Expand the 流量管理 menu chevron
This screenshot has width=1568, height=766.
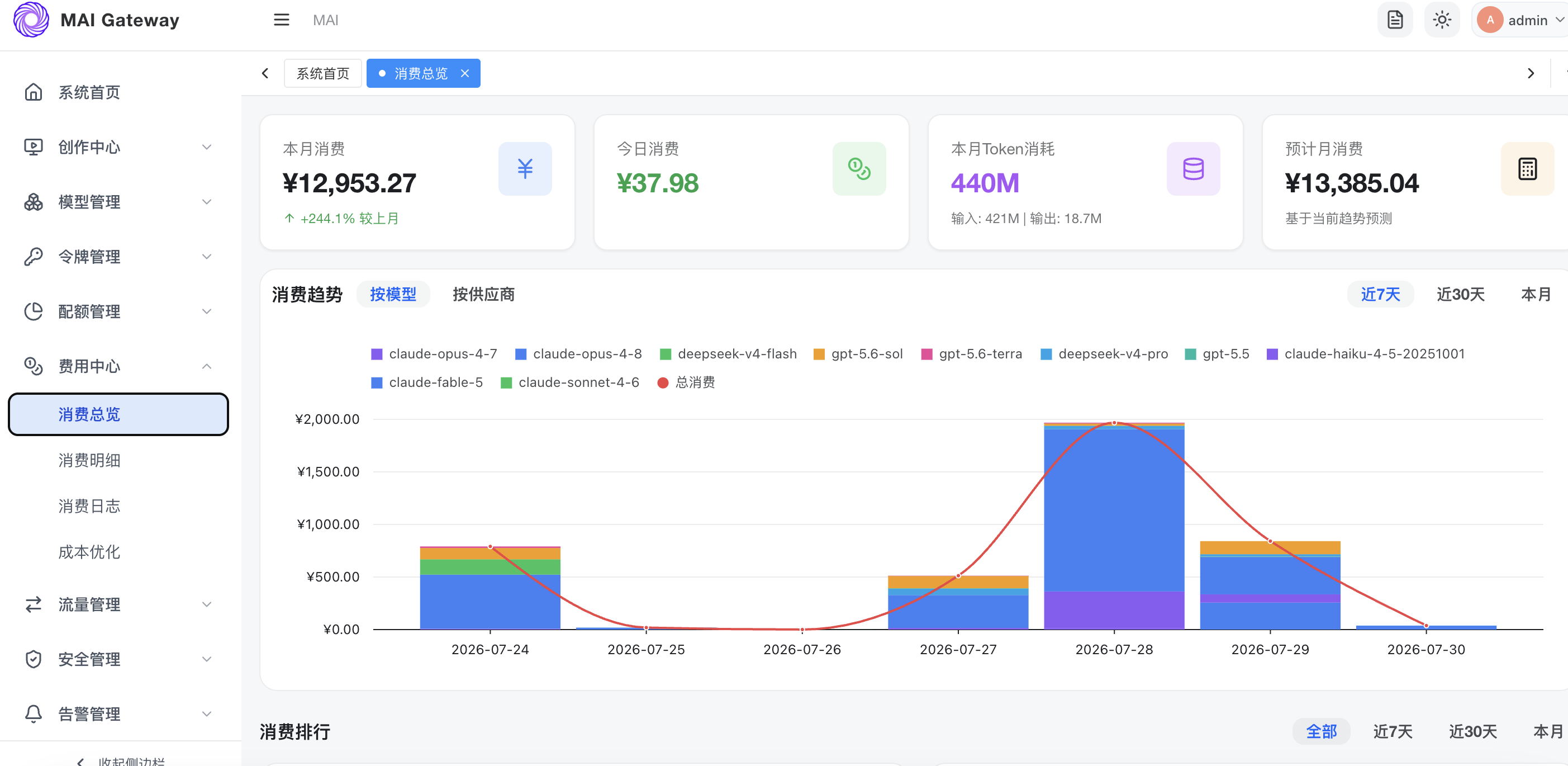click(207, 604)
